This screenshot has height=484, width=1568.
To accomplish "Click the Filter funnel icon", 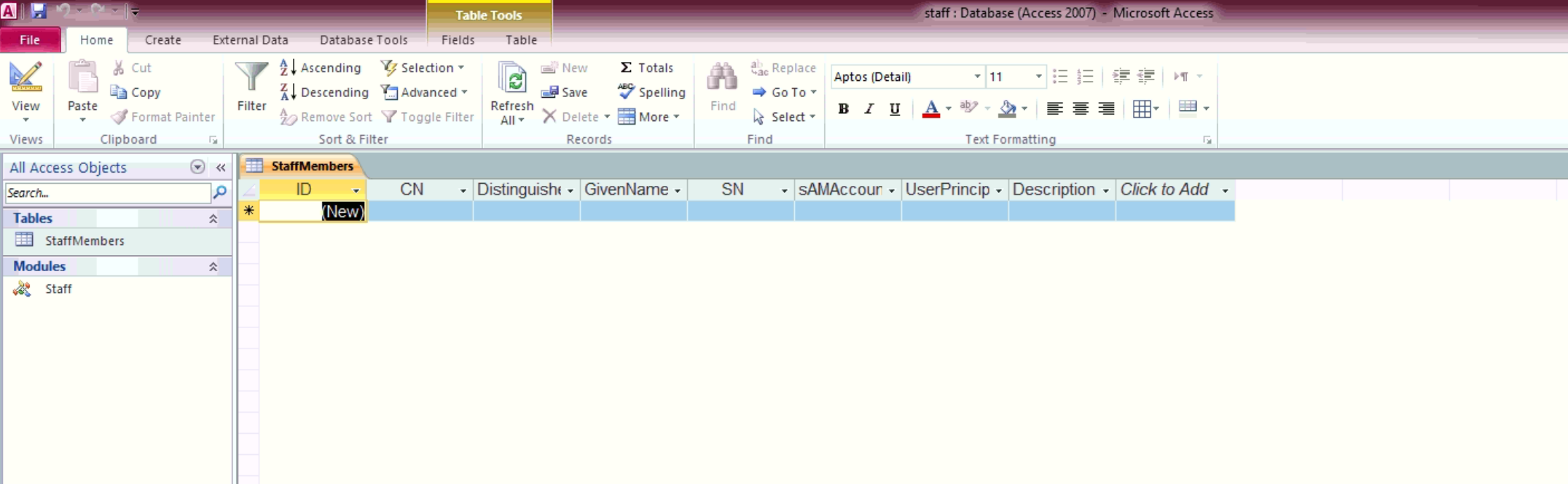I will (x=251, y=77).
